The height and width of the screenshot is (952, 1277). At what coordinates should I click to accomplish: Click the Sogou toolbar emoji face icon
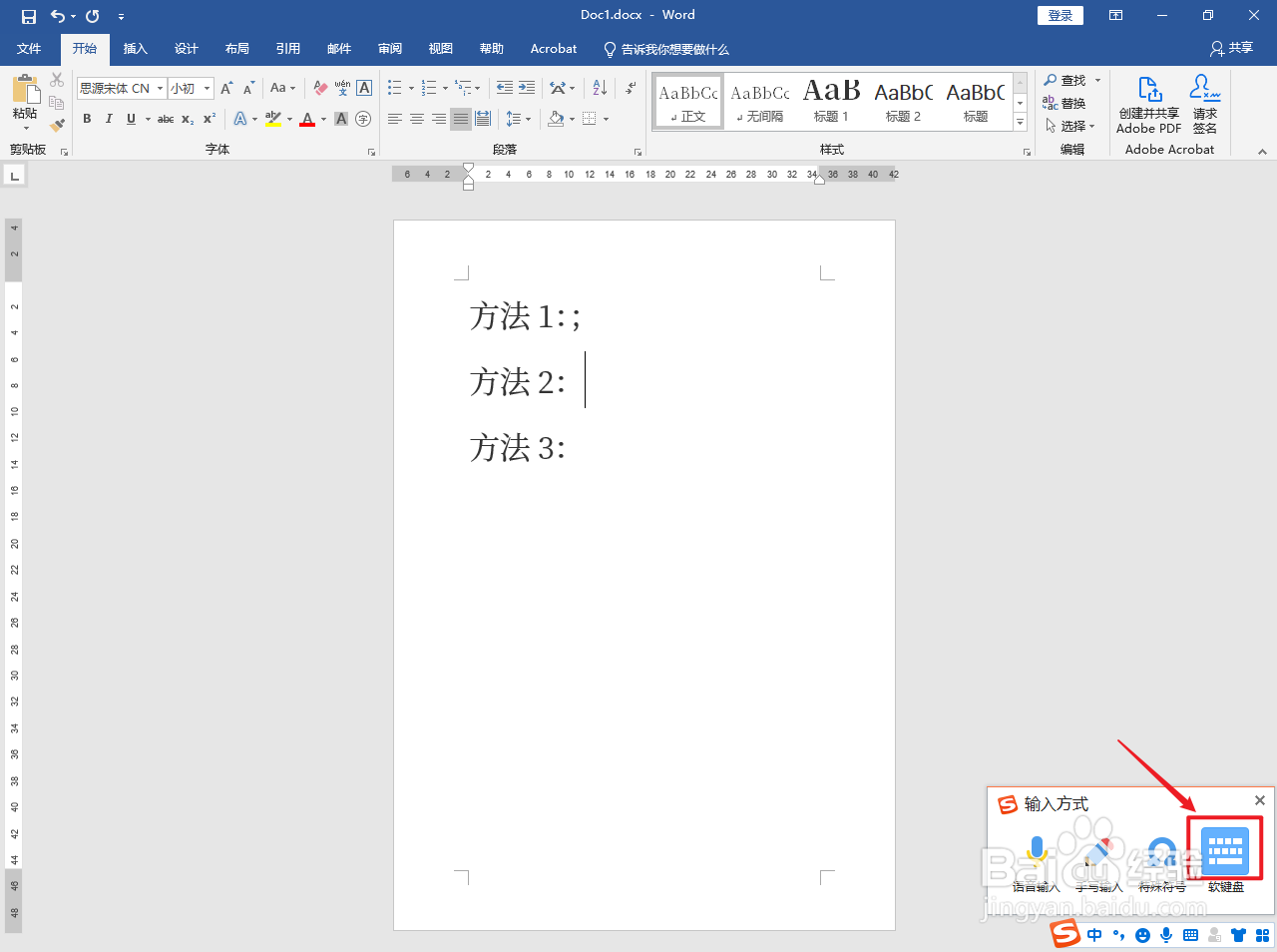point(1142,935)
